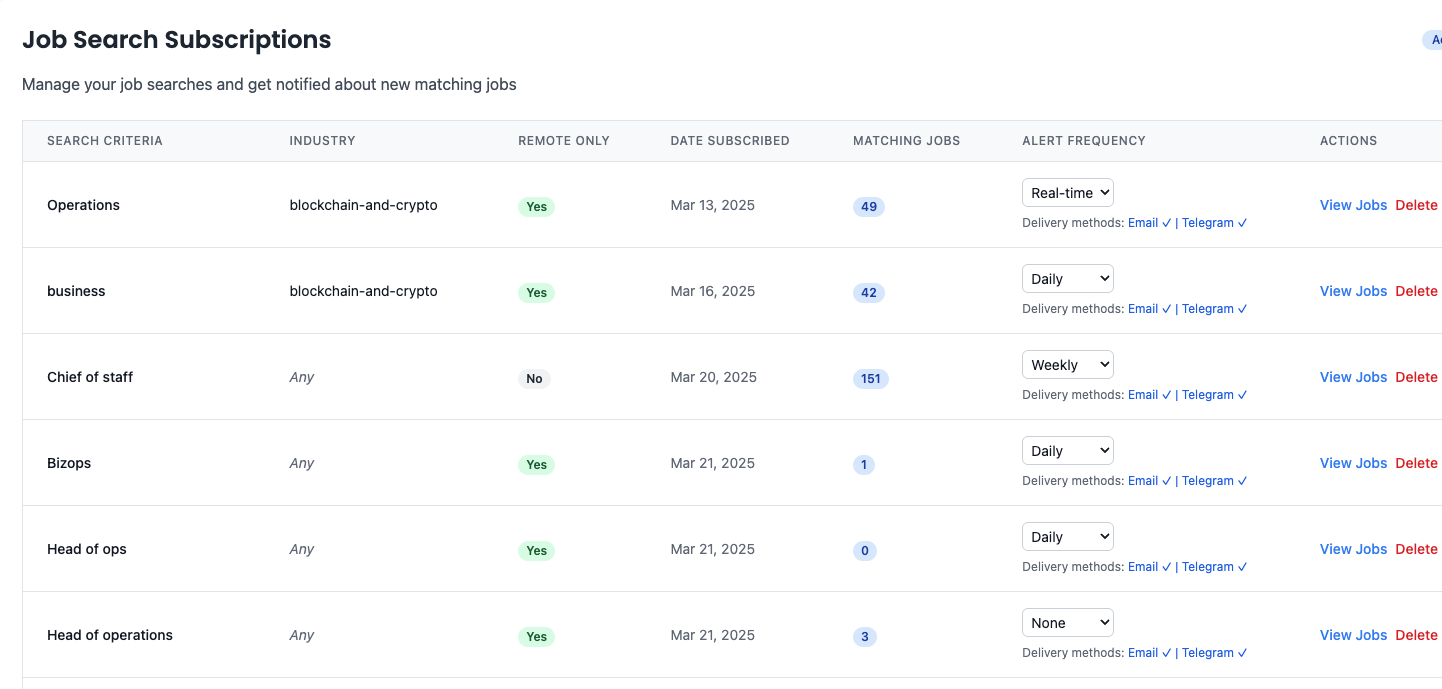Open the Weekly frequency dropdown for Chief of staff
The width and height of the screenshot is (1442, 689).
click(1067, 364)
